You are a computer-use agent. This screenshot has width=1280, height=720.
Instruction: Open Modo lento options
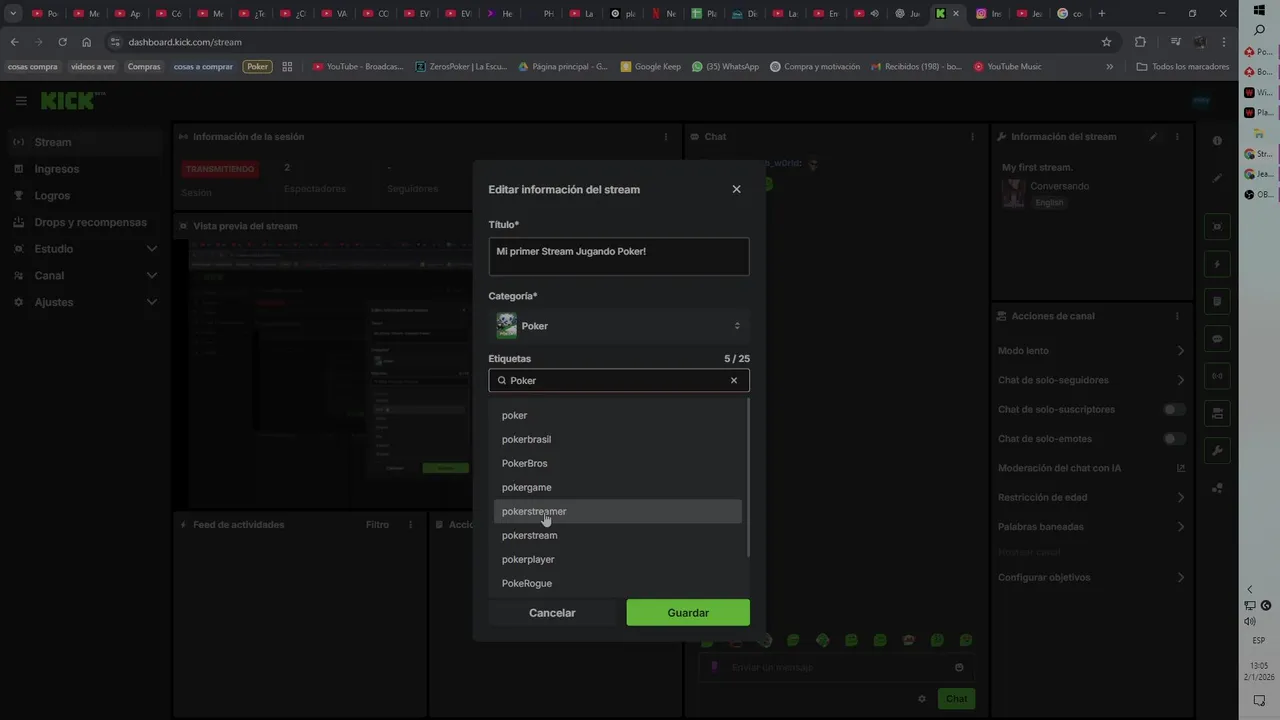tap(1091, 351)
